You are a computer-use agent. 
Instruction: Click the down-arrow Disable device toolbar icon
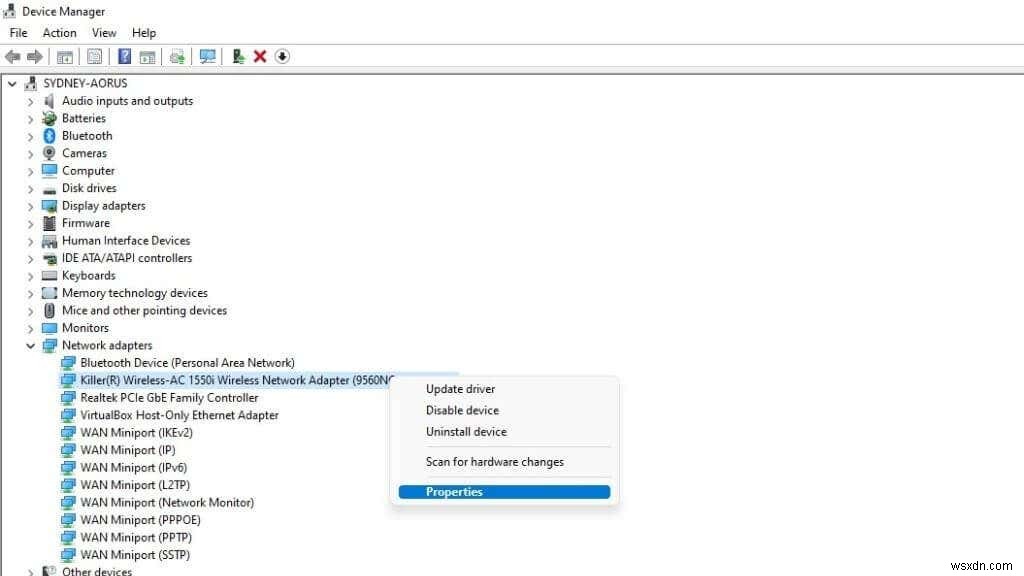point(282,57)
